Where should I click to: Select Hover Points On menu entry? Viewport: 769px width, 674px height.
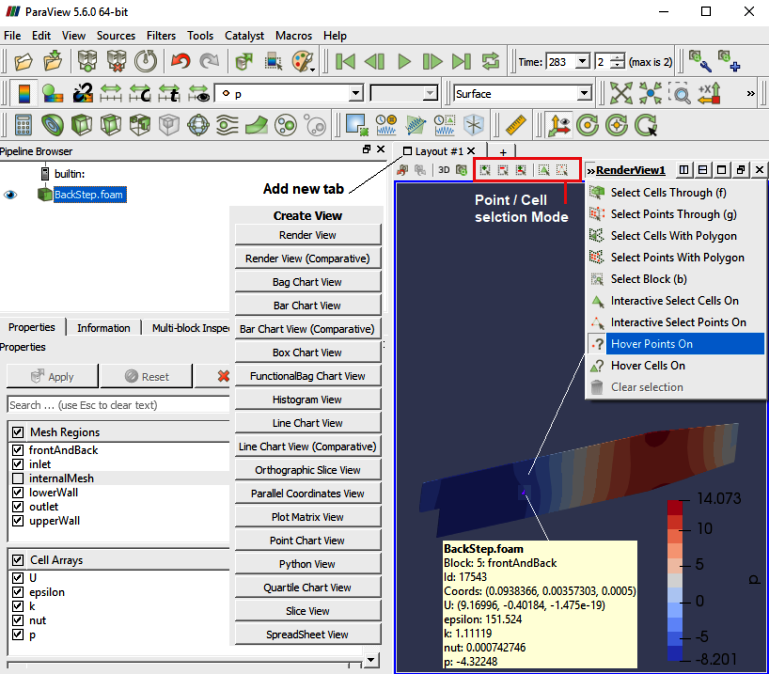[676, 344]
